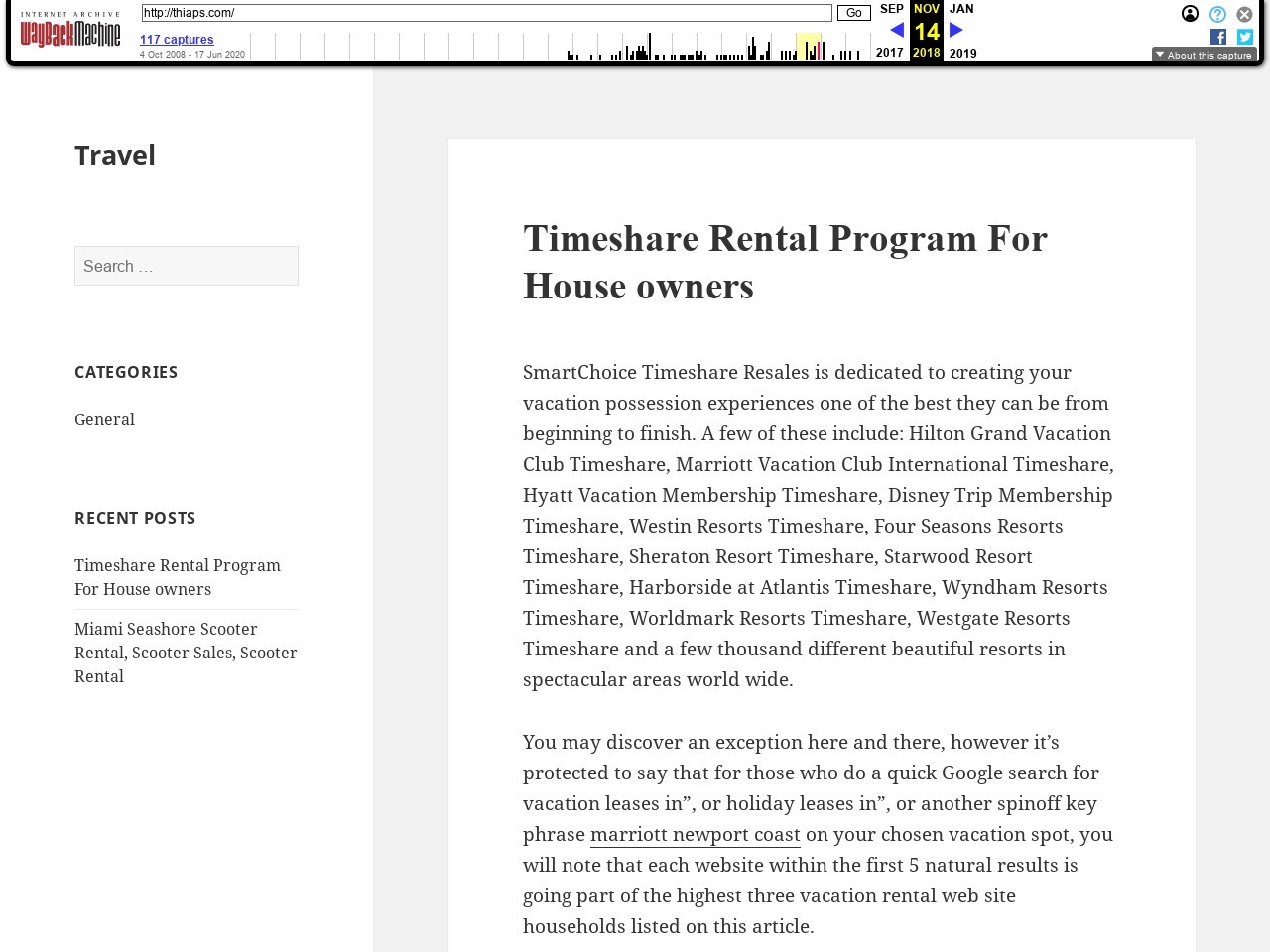The image size is (1270, 952).
Task: Open Miami Seashore Scooter Rental recent post
Action: coord(186,653)
